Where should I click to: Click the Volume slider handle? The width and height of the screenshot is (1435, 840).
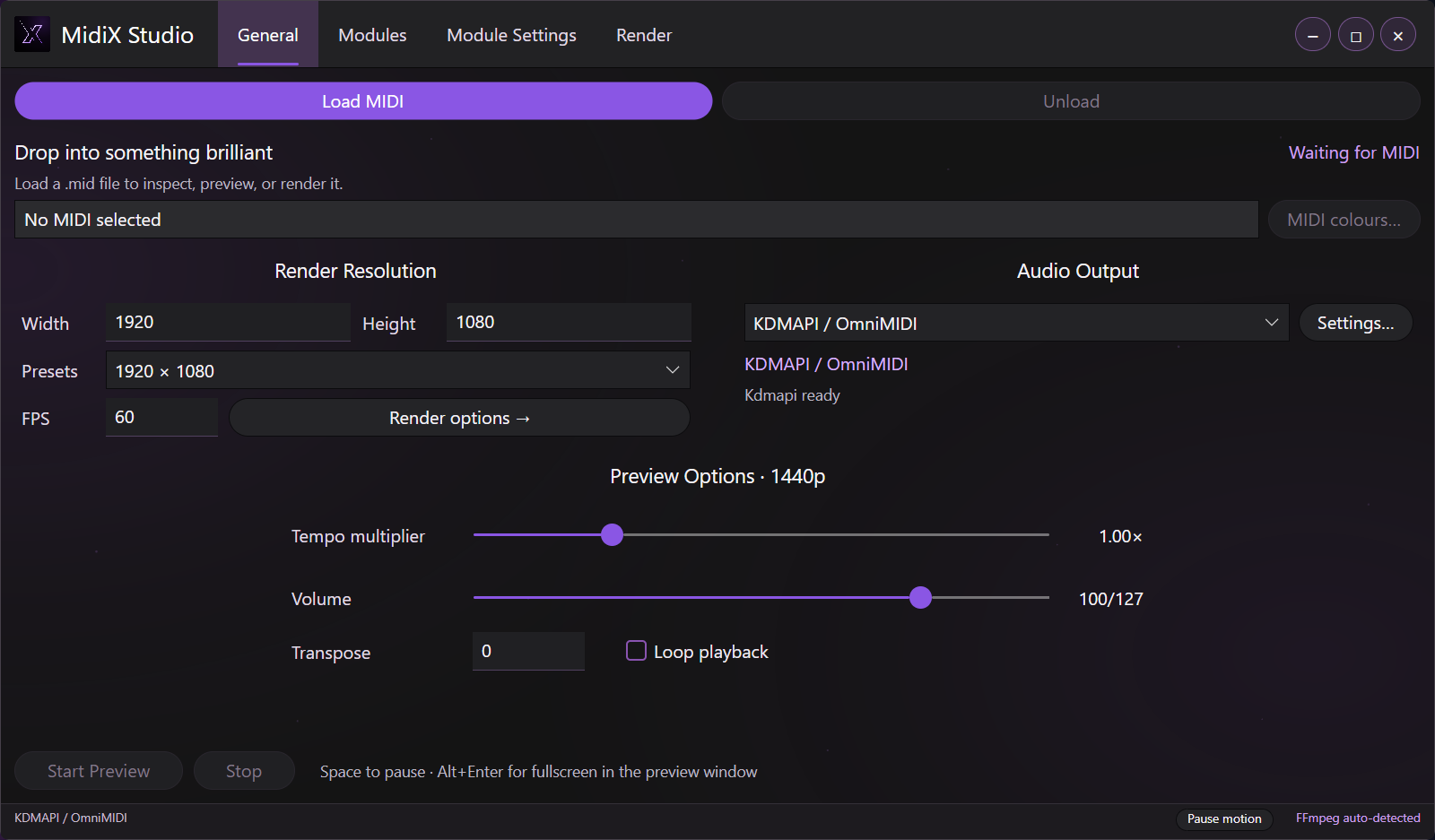pos(920,598)
